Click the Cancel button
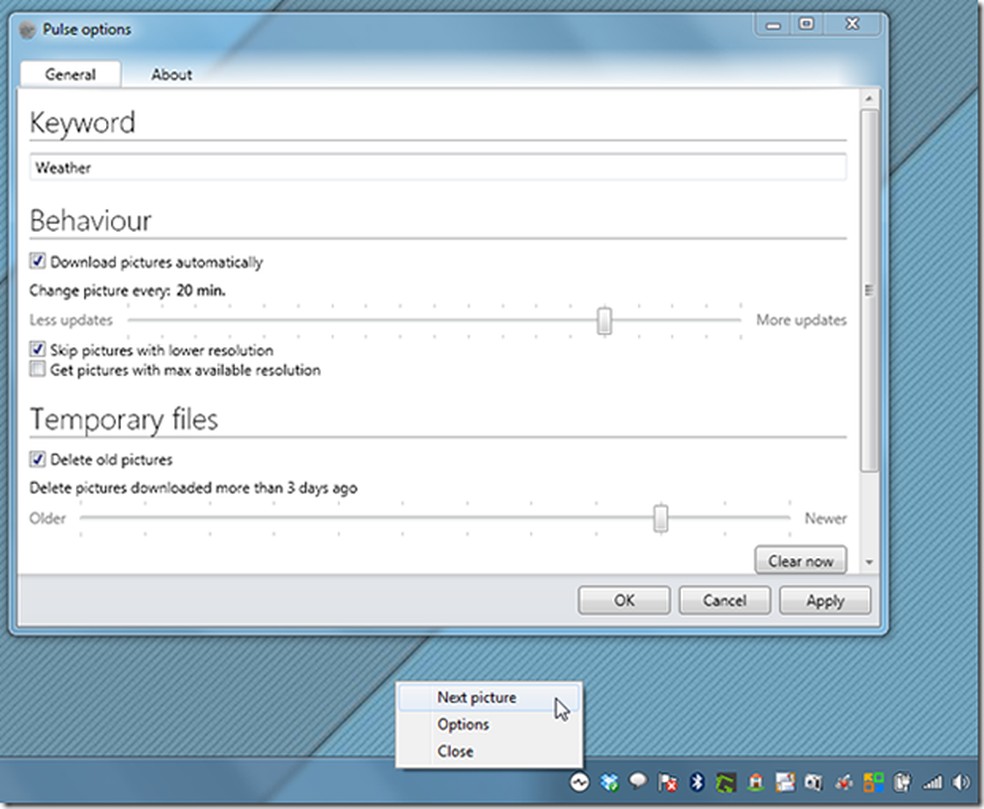 click(724, 601)
